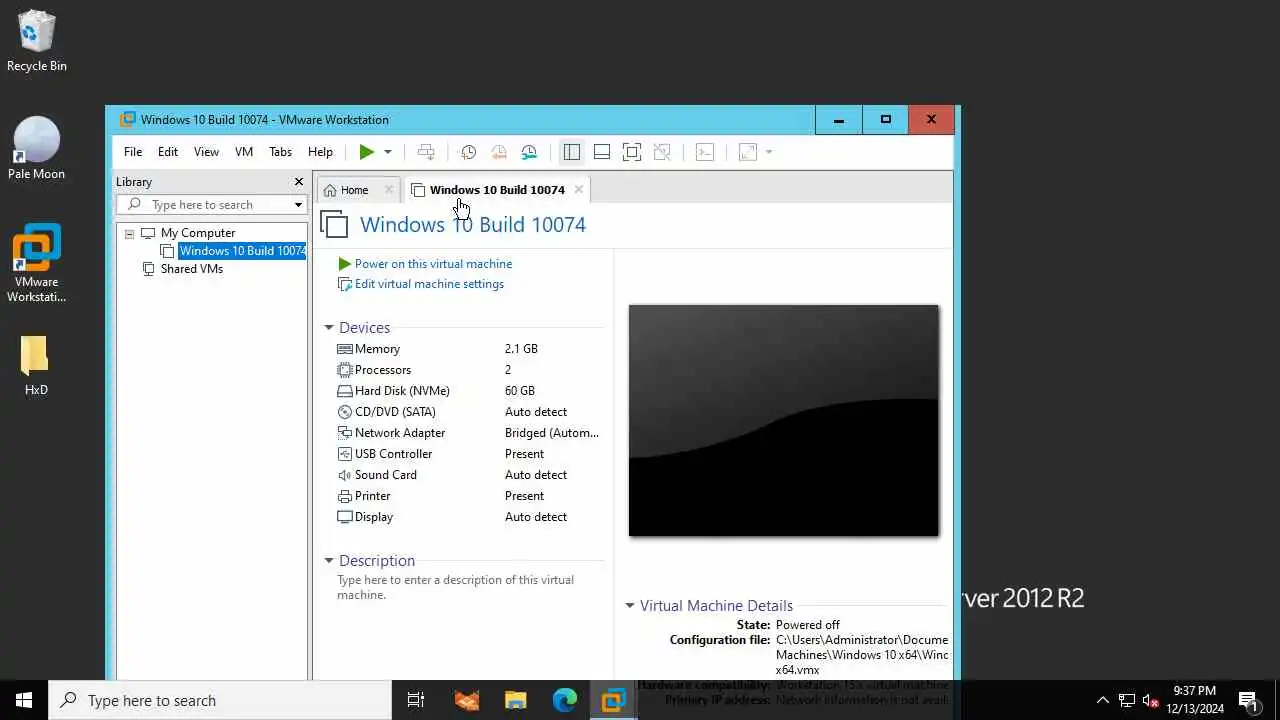The image size is (1280, 720).
Task: Open File Explorer from the taskbar
Action: click(x=515, y=701)
